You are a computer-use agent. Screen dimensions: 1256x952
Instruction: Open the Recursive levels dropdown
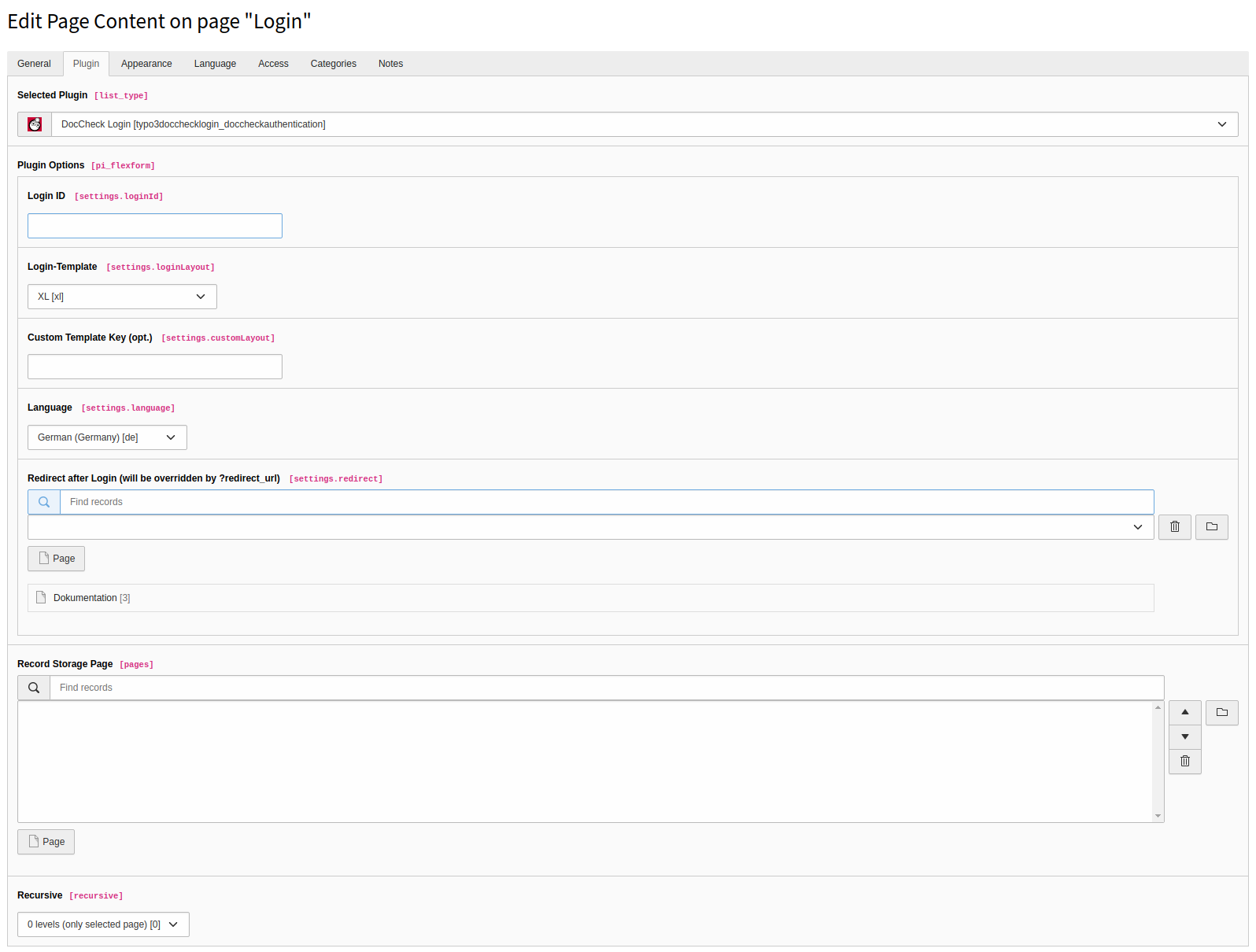(103, 924)
